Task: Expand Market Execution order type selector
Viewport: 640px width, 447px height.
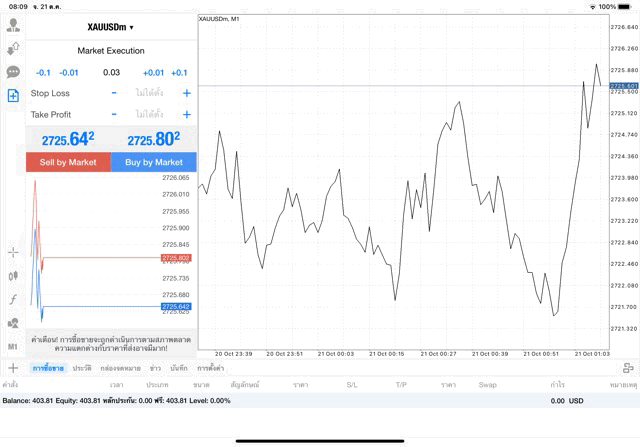Action: tap(111, 50)
